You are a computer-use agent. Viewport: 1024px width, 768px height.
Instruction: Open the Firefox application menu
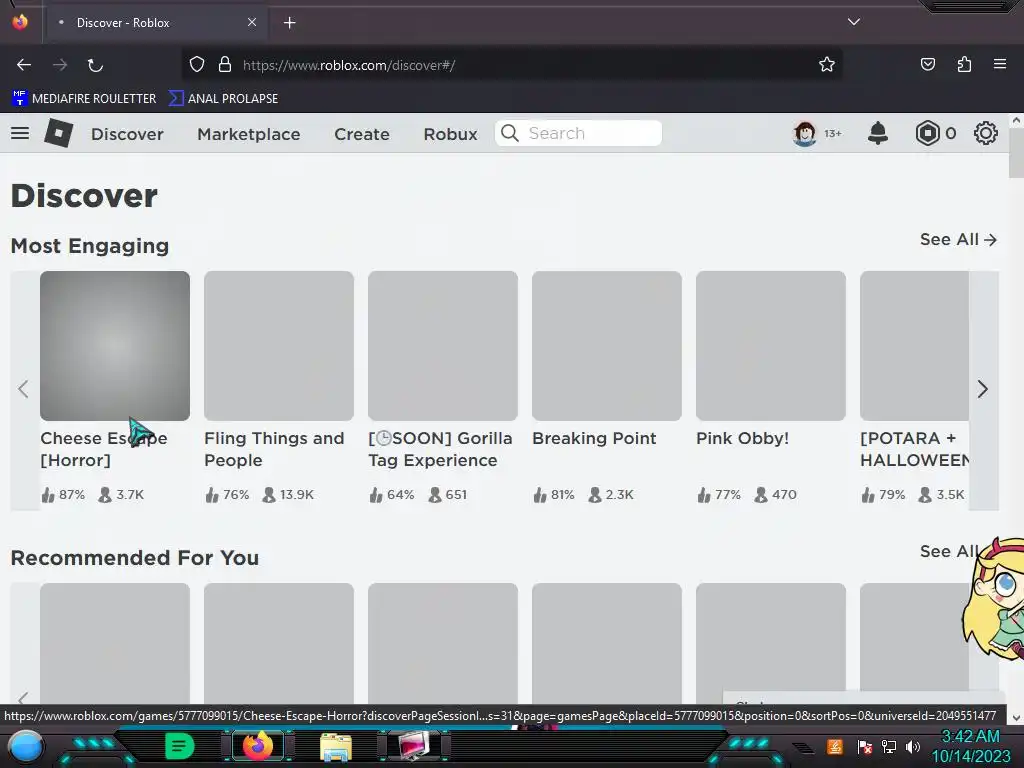[1000, 64]
